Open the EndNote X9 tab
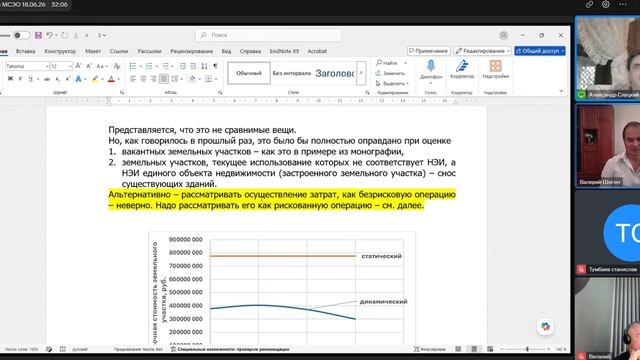Screen dimensions: 640x360 [x=284, y=51]
